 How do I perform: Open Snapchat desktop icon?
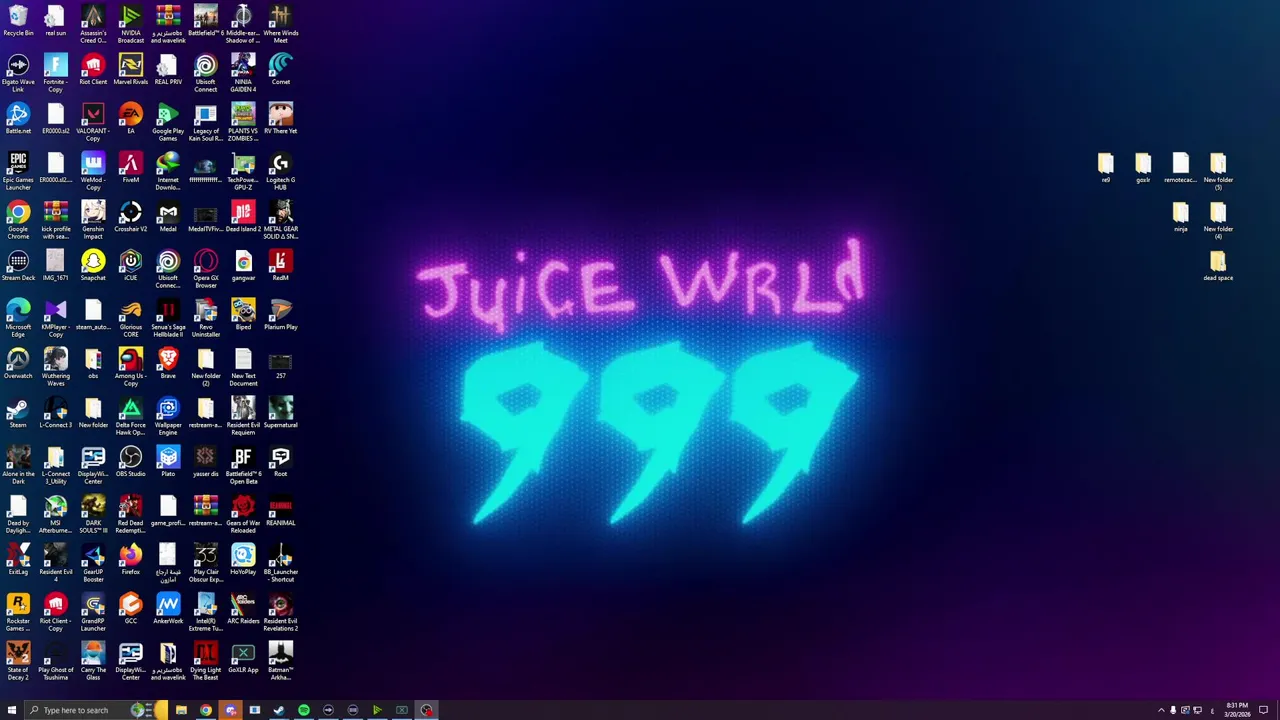tap(93, 266)
